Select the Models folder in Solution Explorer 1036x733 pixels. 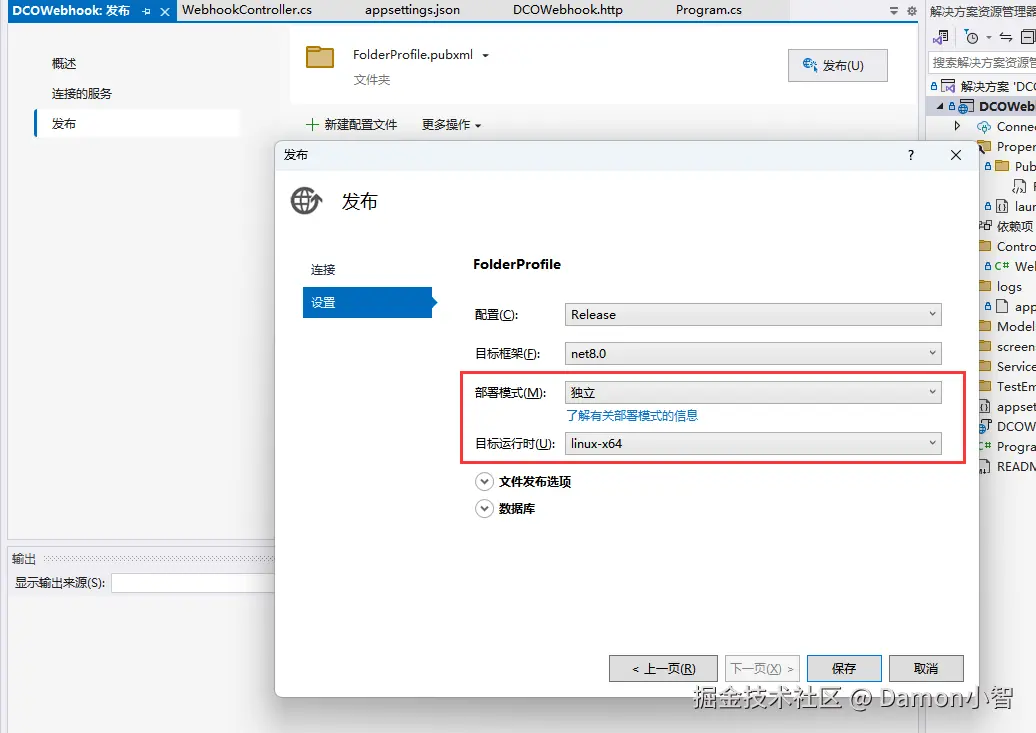coord(1007,326)
